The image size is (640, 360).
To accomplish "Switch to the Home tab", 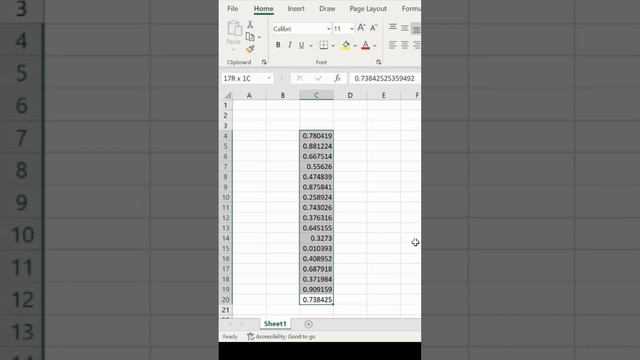I will 264,9.
